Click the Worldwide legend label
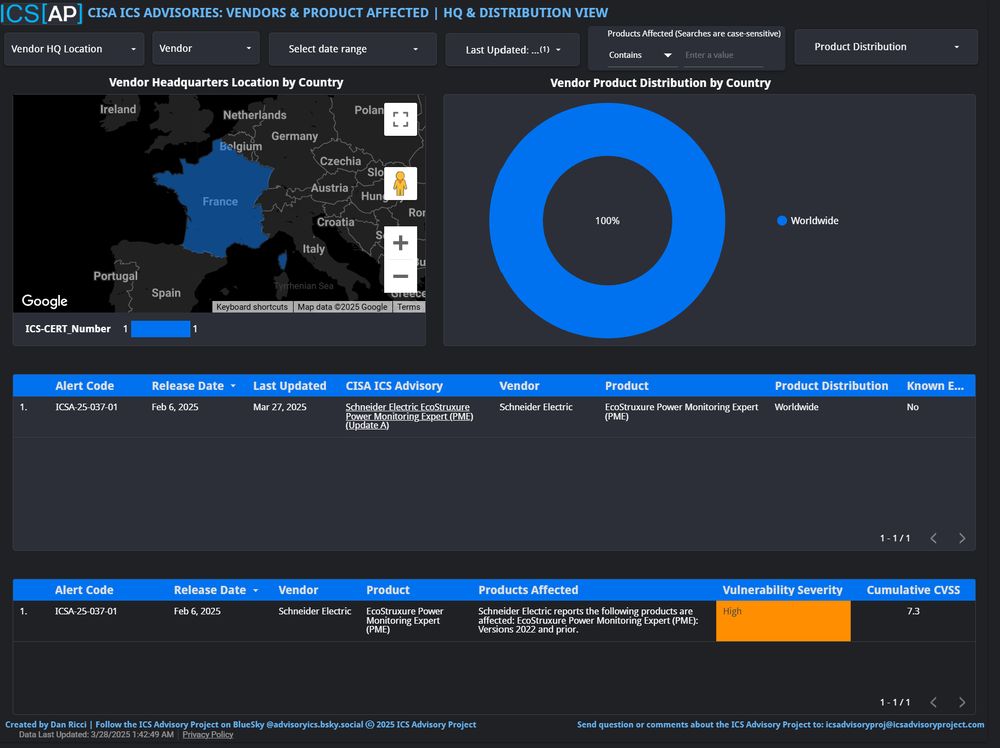Screen dimensions: 1000x748 pos(814,221)
